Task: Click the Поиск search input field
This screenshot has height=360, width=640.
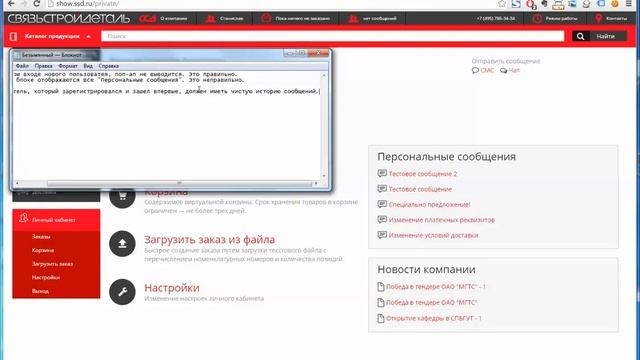Action: coord(333,36)
